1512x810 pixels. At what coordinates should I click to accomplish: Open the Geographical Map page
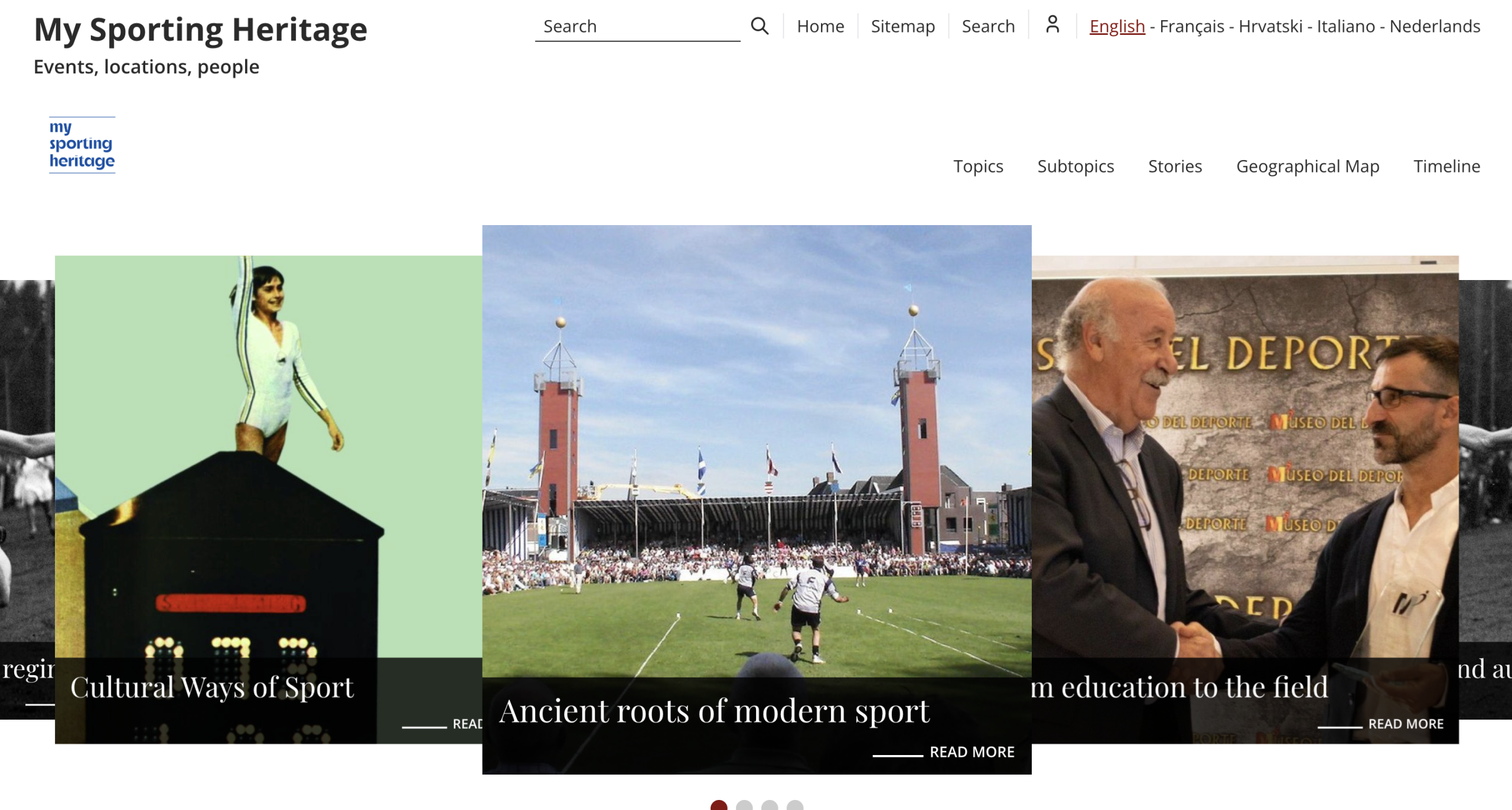pyautogui.click(x=1308, y=166)
